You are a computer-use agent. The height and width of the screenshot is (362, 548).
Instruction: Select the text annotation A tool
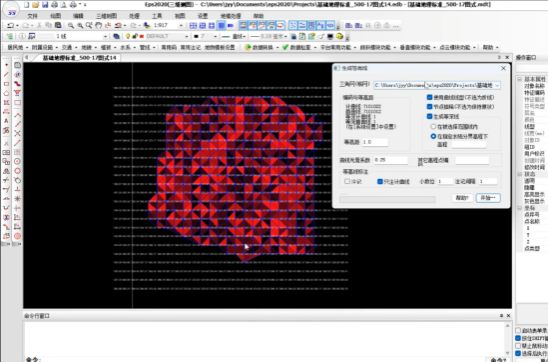[x=6, y=121]
